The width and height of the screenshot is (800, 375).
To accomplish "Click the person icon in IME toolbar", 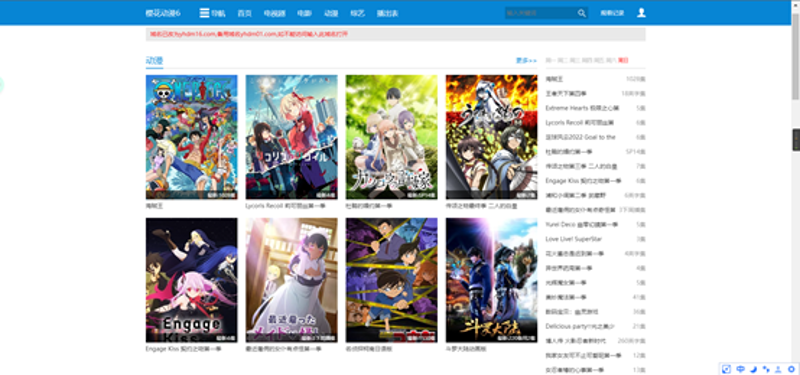I will pos(779,369).
